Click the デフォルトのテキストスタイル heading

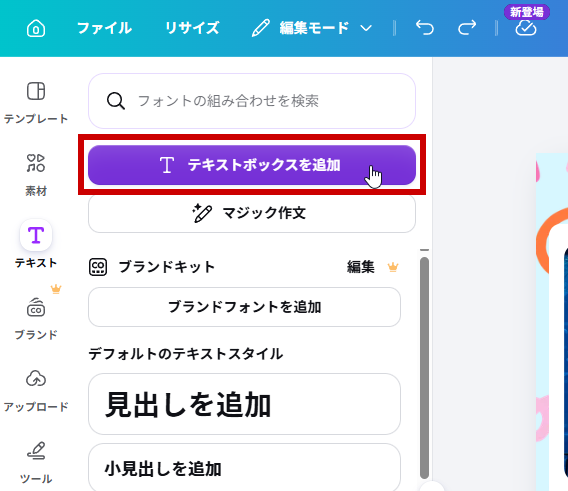click(186, 354)
